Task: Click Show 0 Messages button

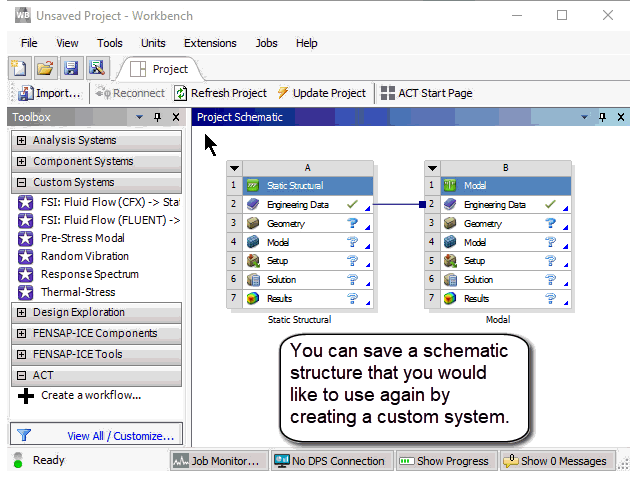Action: coord(558,461)
